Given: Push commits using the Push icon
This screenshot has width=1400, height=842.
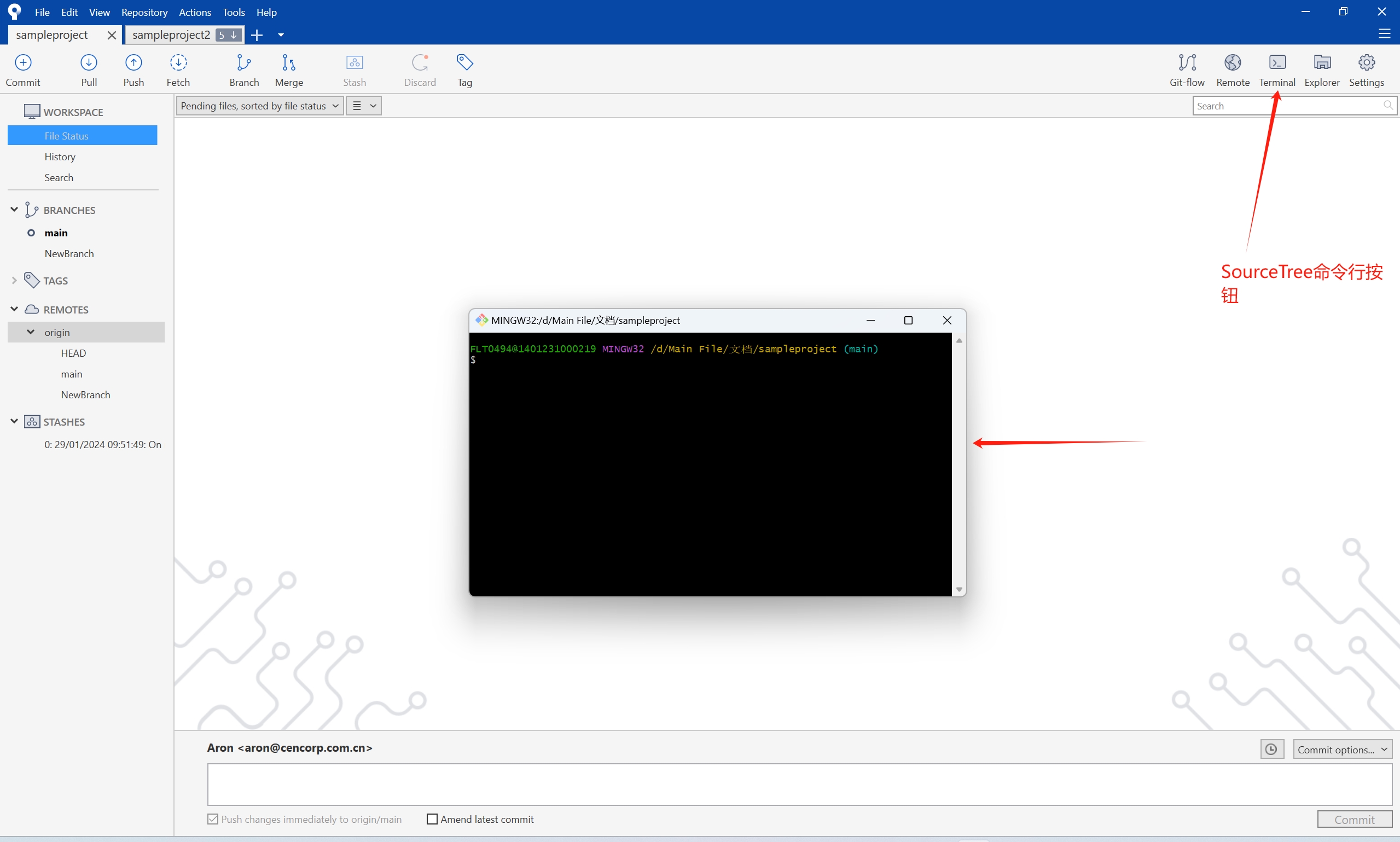Looking at the screenshot, I should 133,69.
